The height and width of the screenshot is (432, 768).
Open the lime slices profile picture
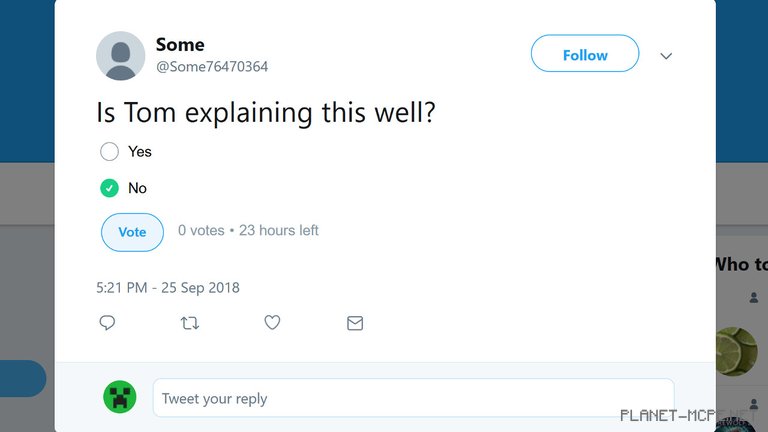pyautogui.click(x=740, y=351)
